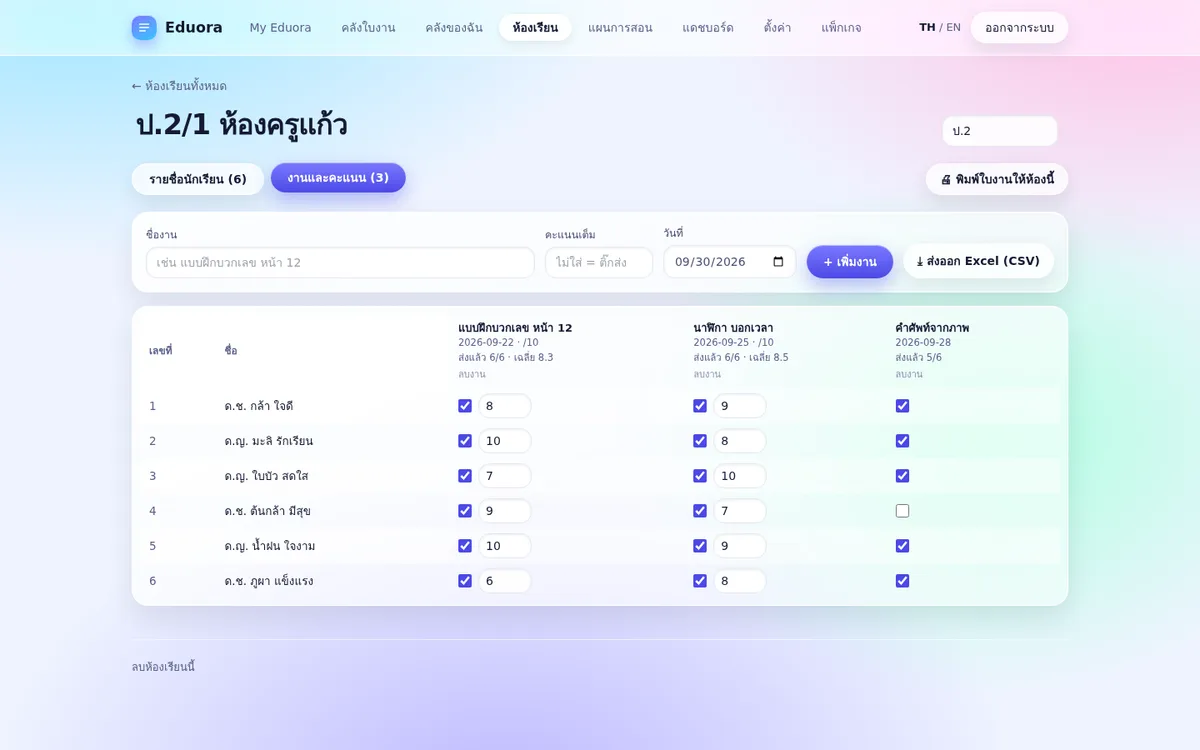Viewport: 1200px width, 750px height.
Task: Edit กล้า ใจดี's score for แบบฝึกบวกเลข หน้า 12
Action: point(505,406)
